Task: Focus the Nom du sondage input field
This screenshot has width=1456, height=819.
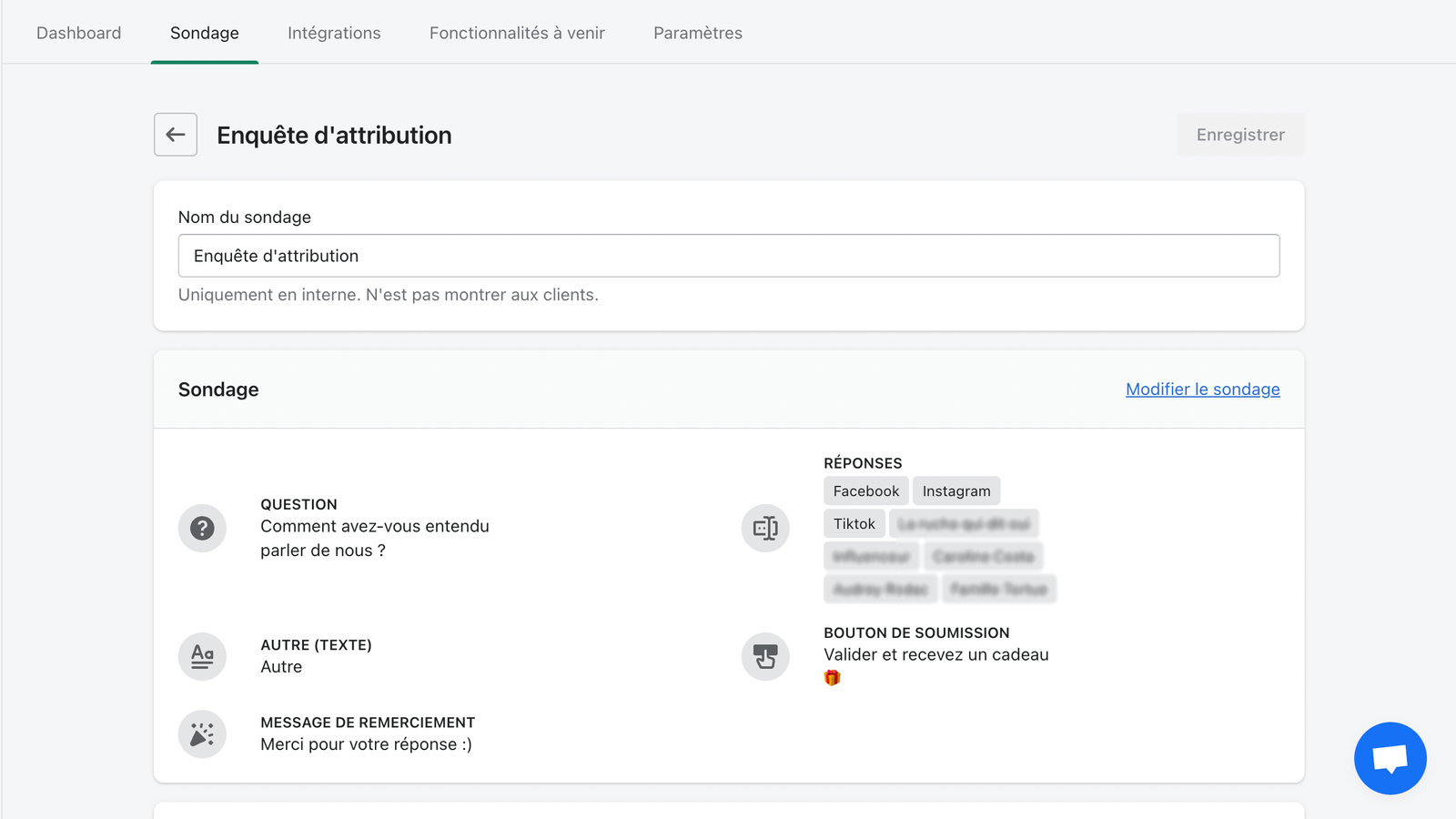Action: (x=729, y=256)
